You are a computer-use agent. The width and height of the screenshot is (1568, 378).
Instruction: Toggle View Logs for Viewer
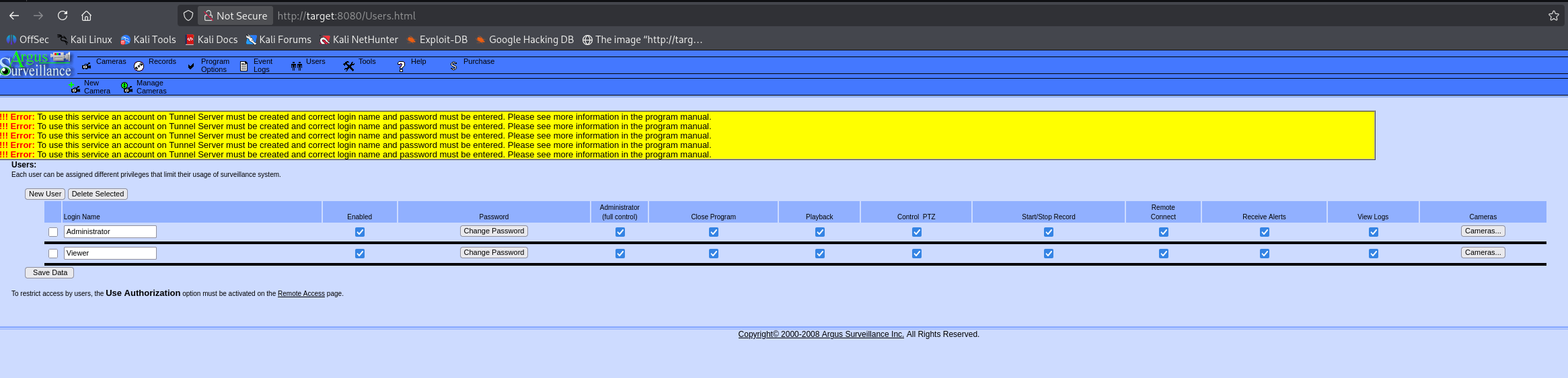[1374, 254]
